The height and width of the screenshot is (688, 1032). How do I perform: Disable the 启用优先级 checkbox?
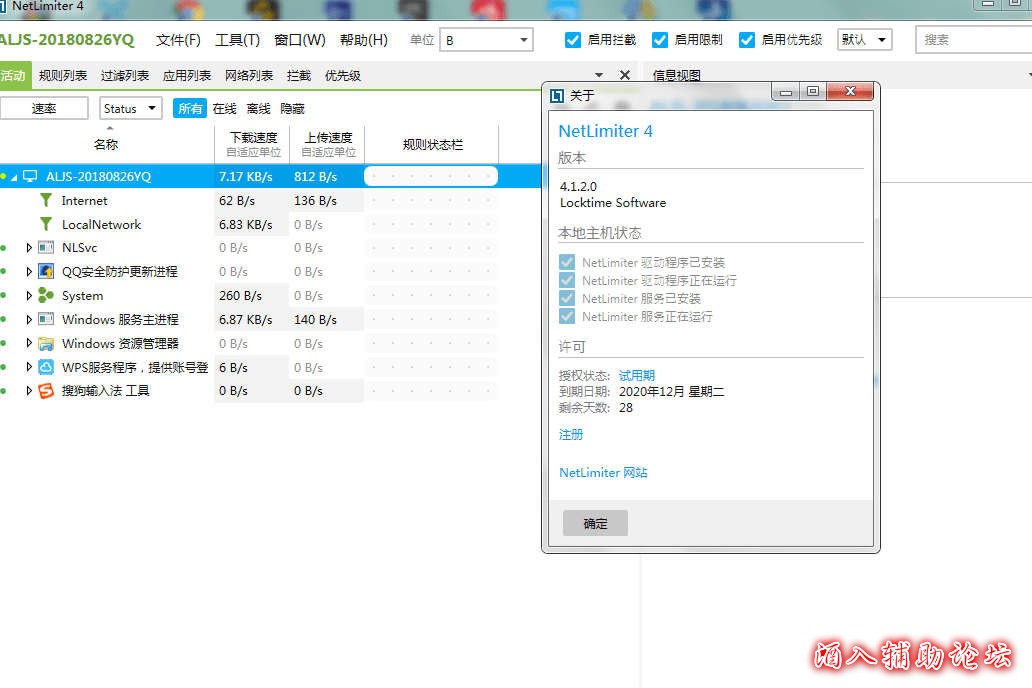747,40
